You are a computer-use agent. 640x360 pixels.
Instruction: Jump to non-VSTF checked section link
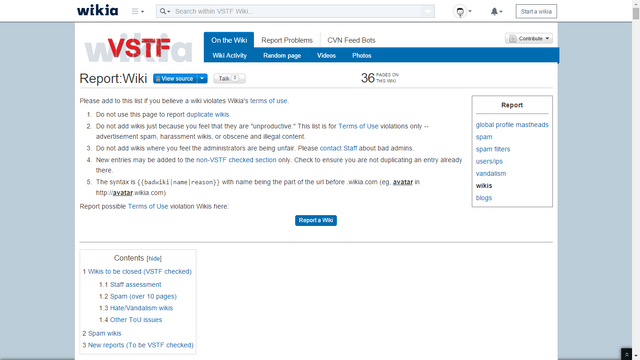click(236, 160)
